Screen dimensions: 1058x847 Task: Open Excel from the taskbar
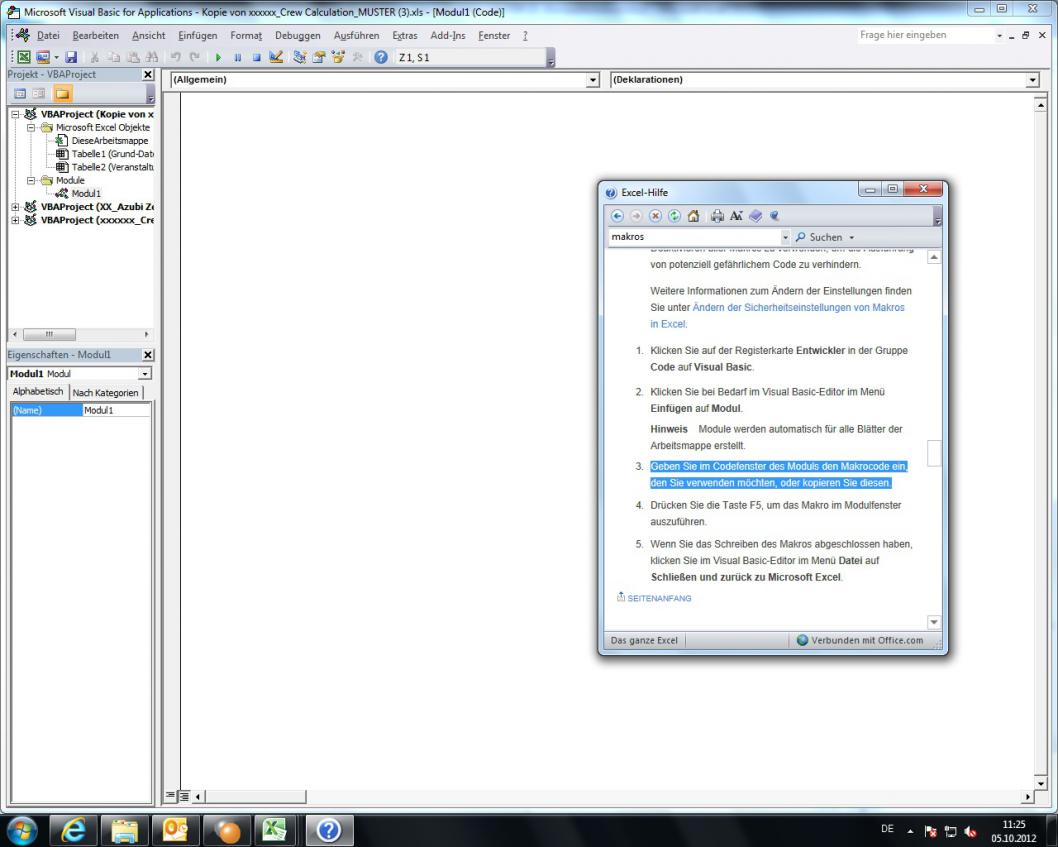pyautogui.click(x=274, y=830)
